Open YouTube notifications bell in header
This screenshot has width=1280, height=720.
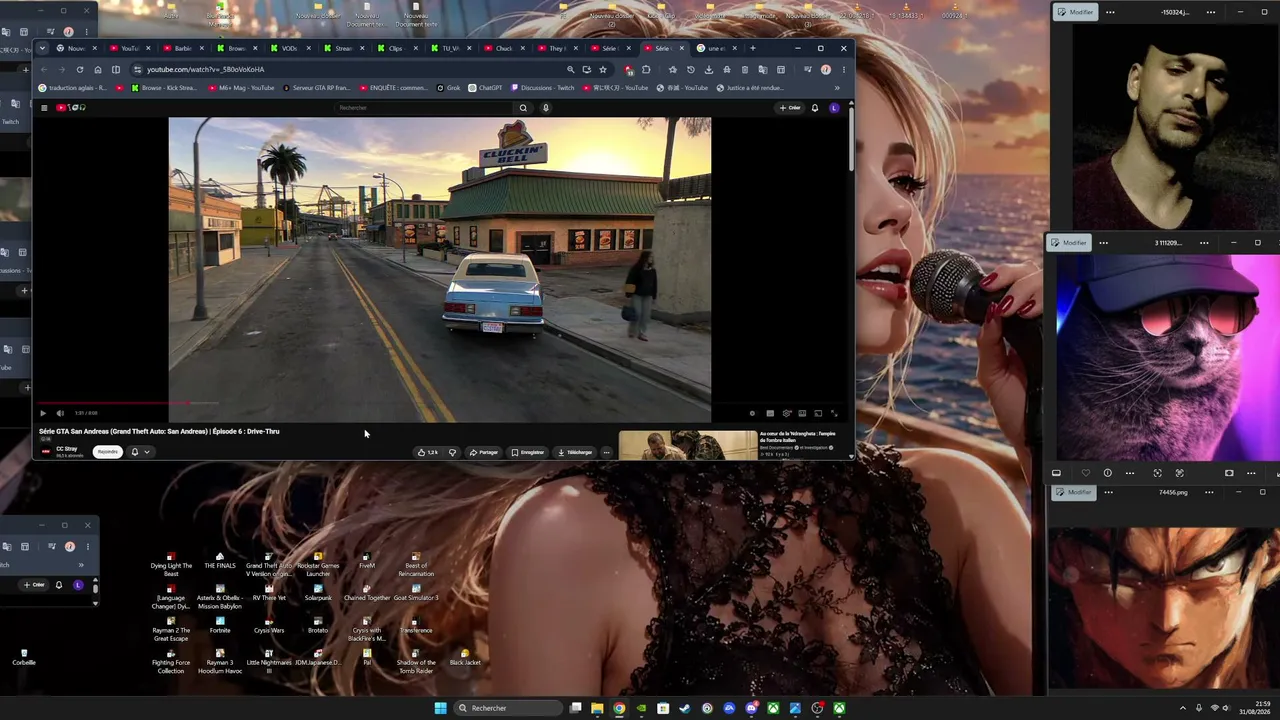815,108
